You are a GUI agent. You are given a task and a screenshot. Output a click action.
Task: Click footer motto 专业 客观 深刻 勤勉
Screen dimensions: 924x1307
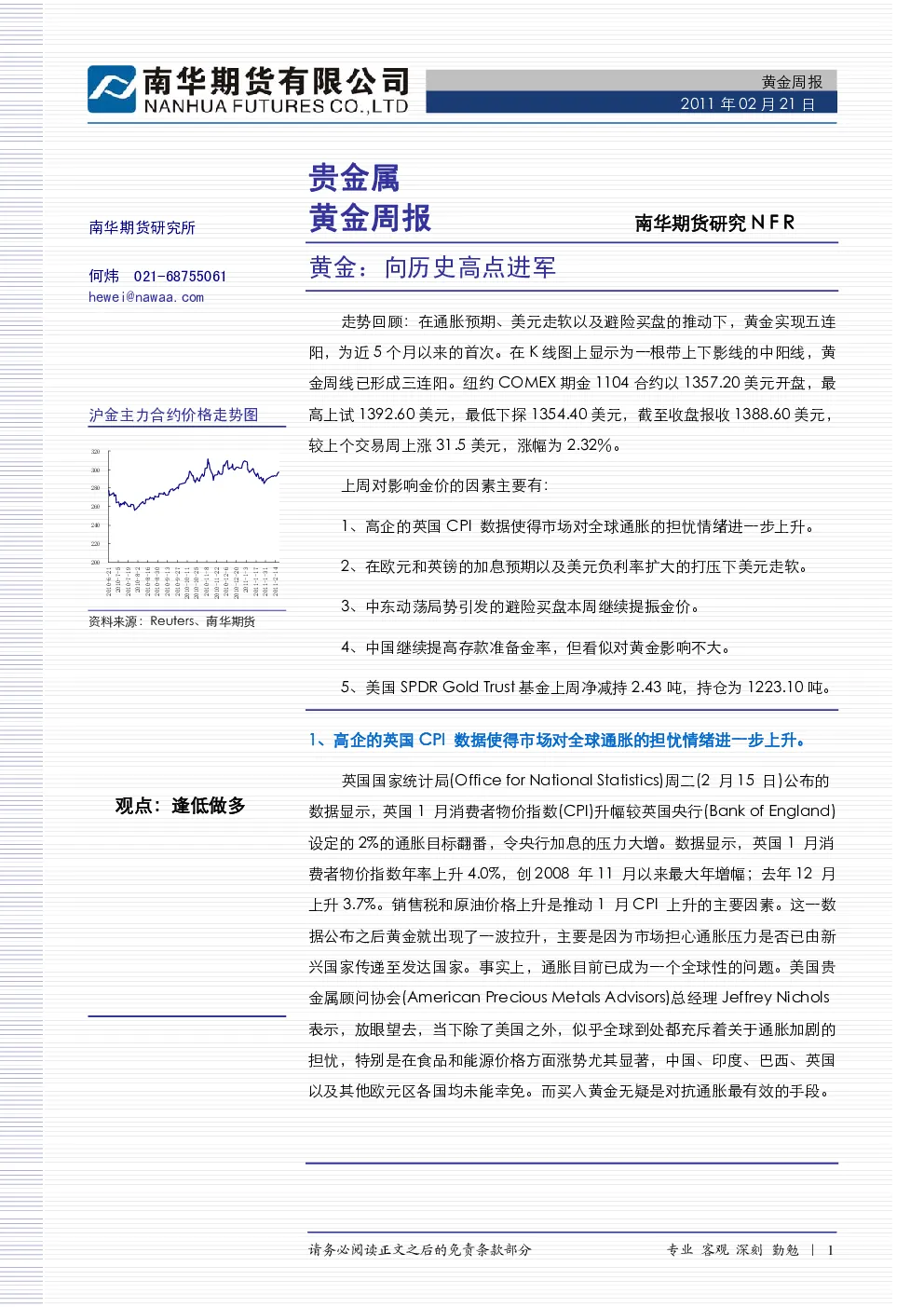click(733, 1250)
